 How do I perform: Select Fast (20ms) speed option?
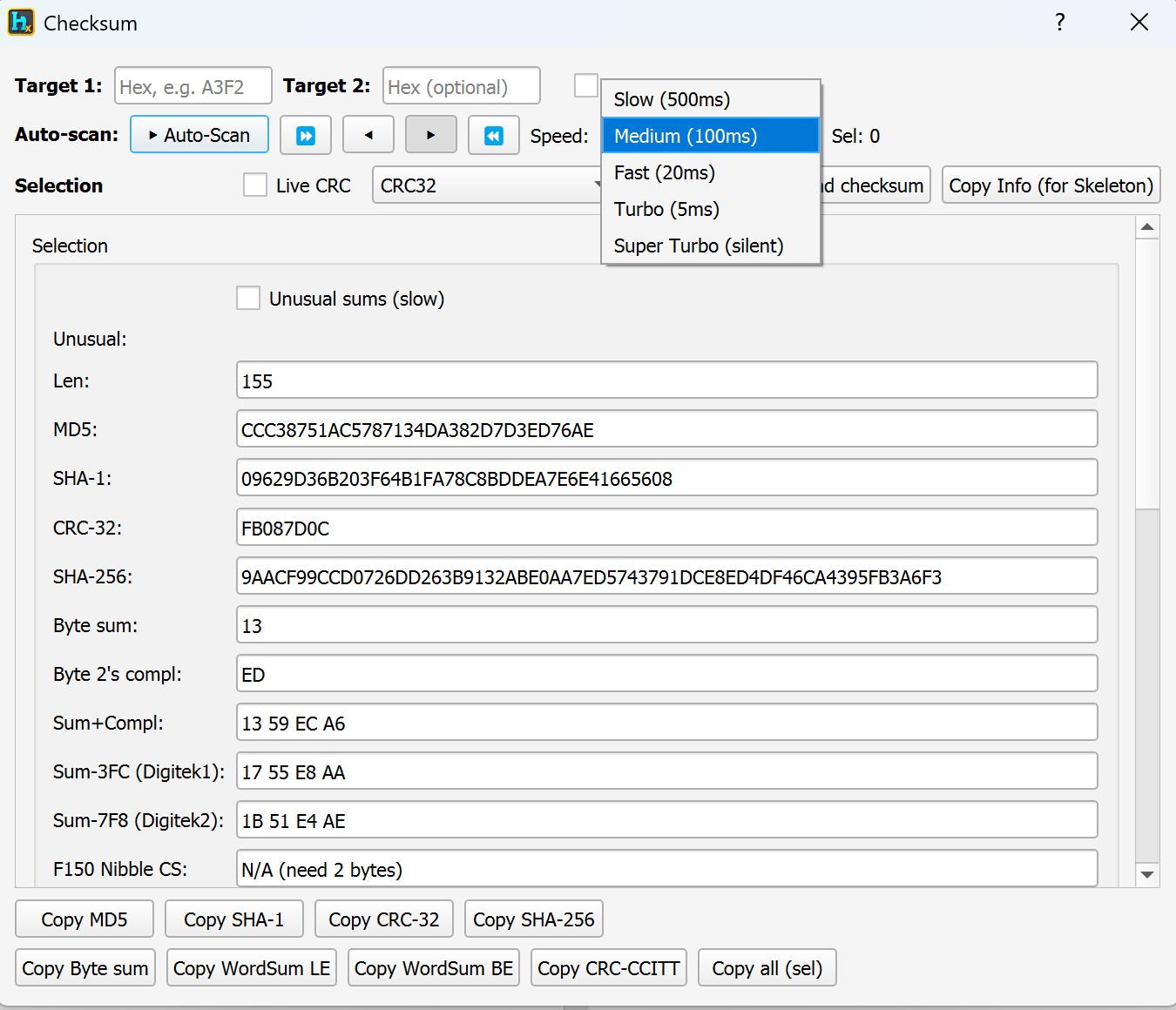coord(711,172)
